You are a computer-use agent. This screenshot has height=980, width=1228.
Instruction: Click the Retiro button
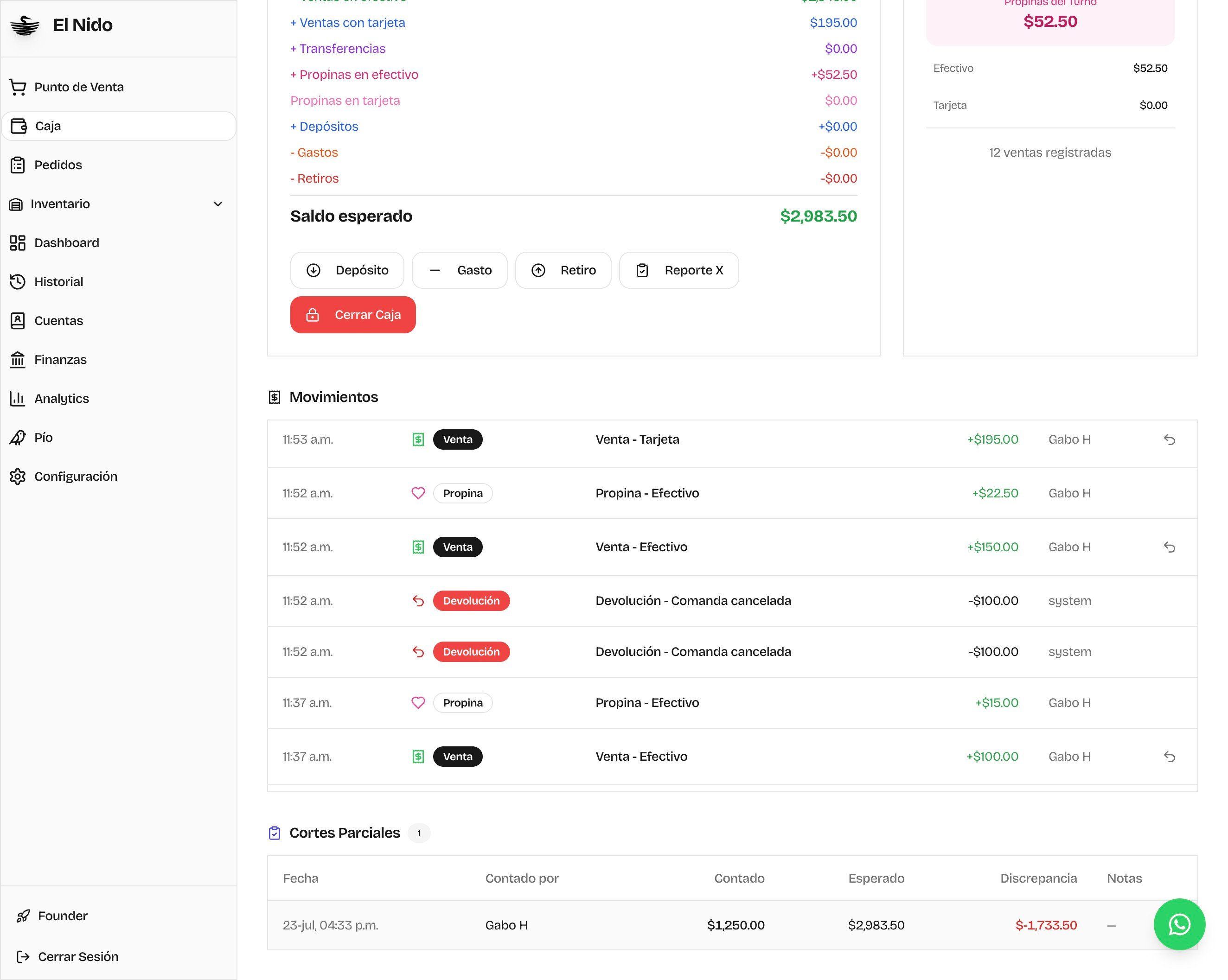[x=563, y=270]
